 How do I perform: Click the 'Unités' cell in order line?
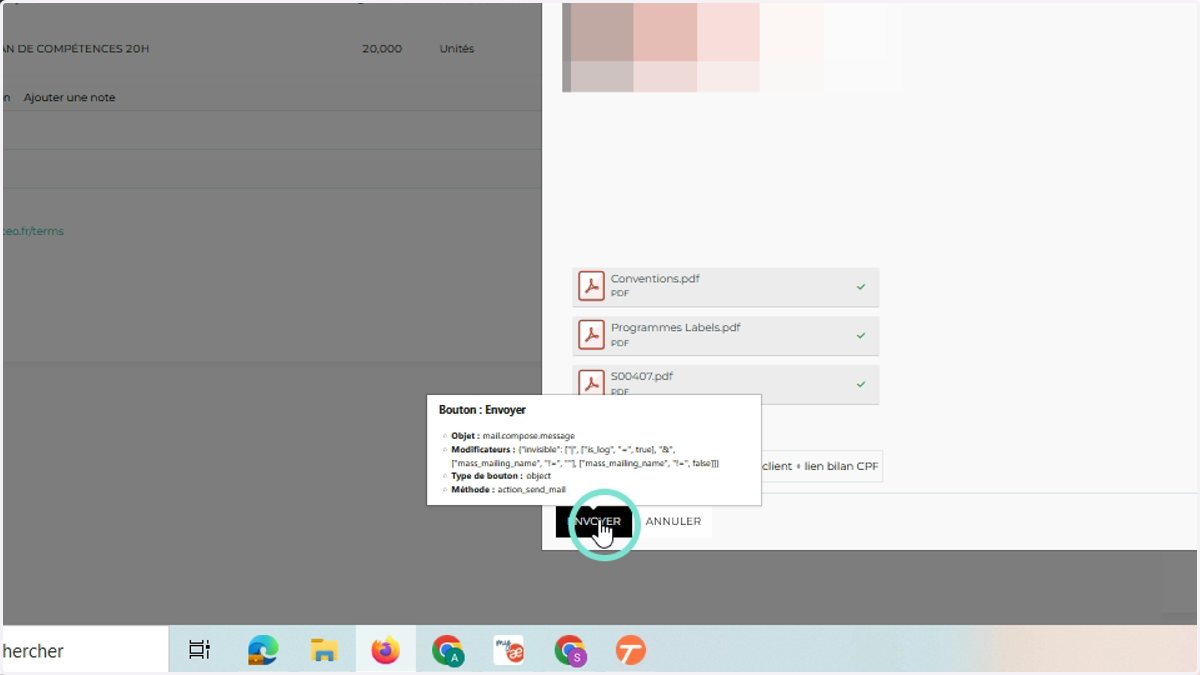coord(456,48)
